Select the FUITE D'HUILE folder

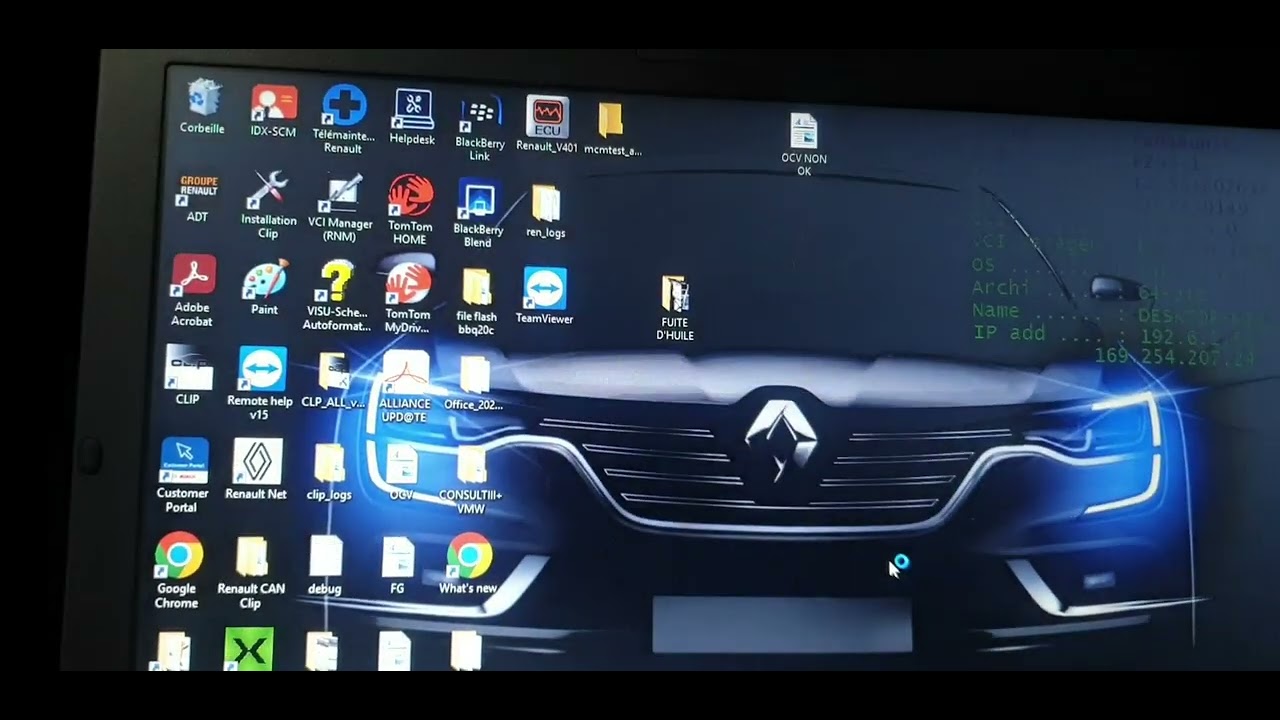tap(675, 308)
